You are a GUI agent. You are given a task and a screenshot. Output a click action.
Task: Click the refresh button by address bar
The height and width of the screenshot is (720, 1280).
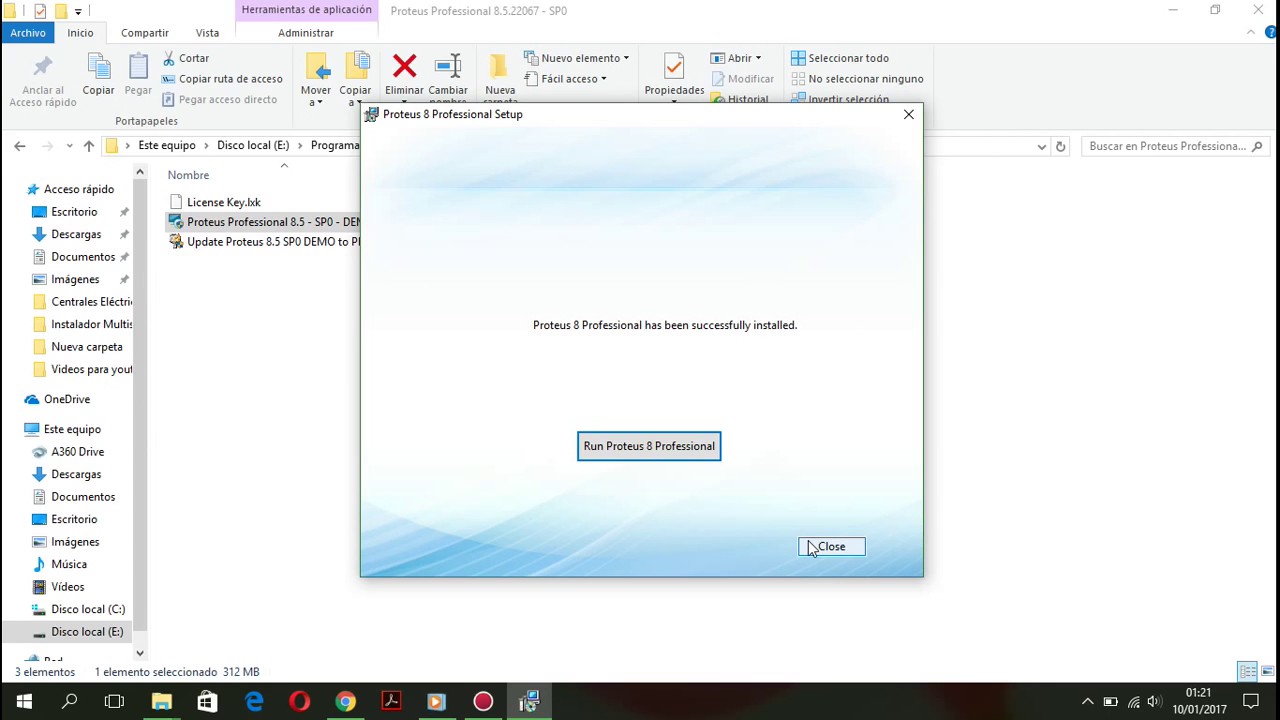1060,146
